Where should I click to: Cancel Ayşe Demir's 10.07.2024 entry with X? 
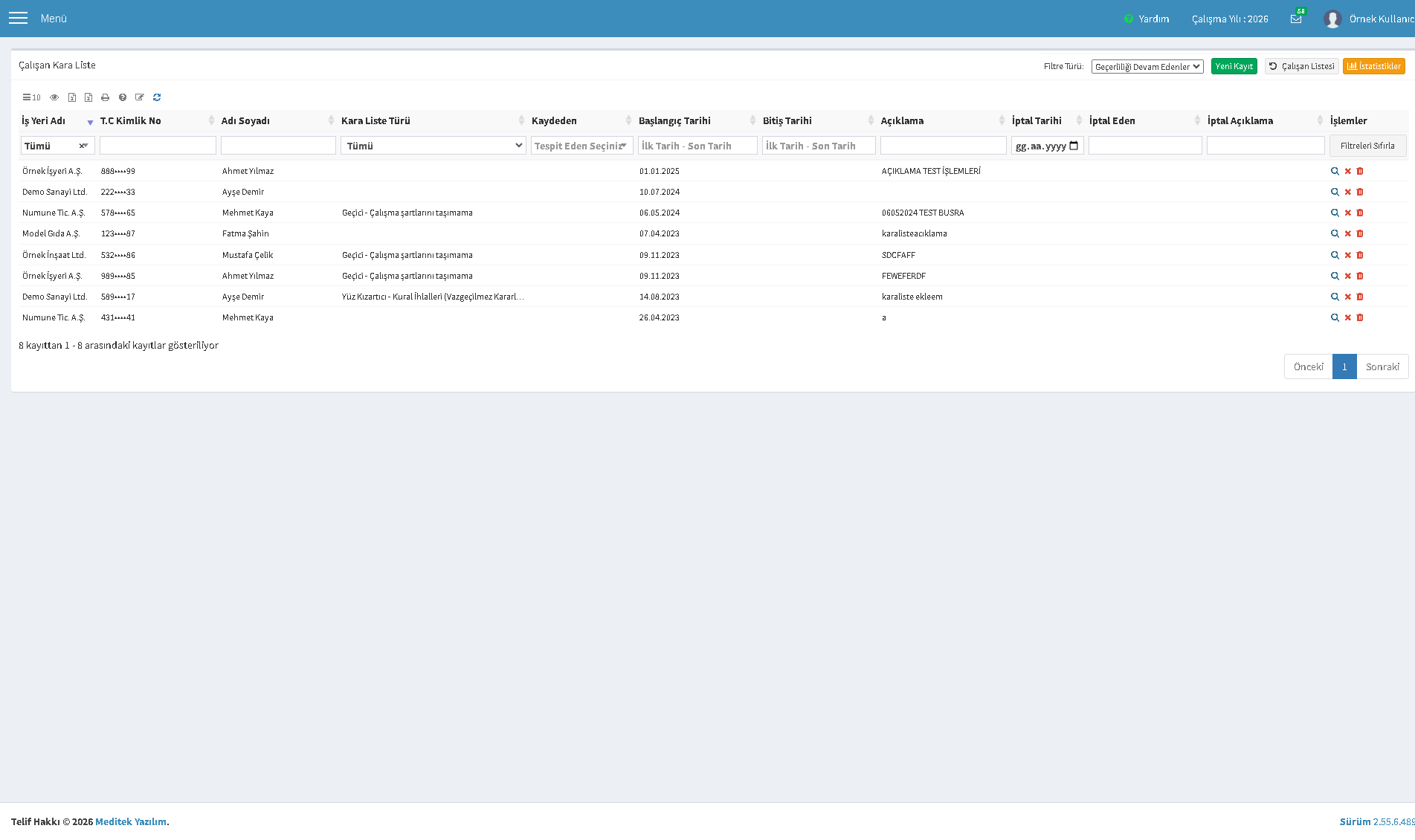coord(1347,192)
